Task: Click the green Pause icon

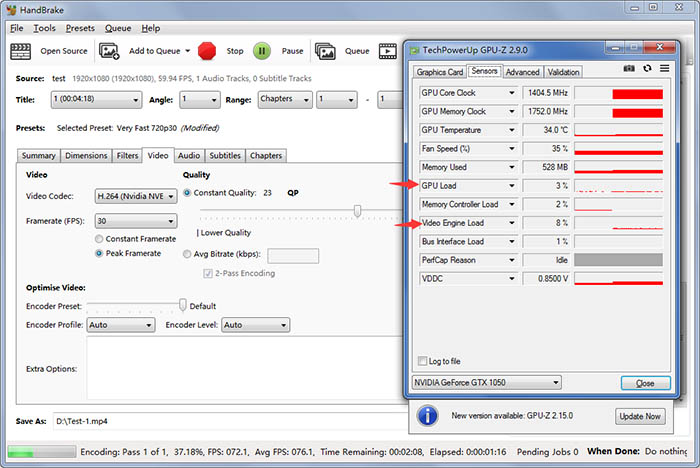Action: coord(262,51)
